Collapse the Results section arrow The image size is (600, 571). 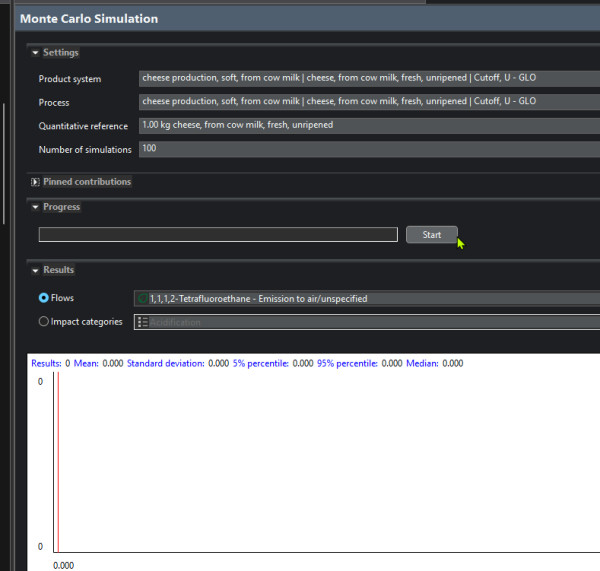[x=36, y=270]
